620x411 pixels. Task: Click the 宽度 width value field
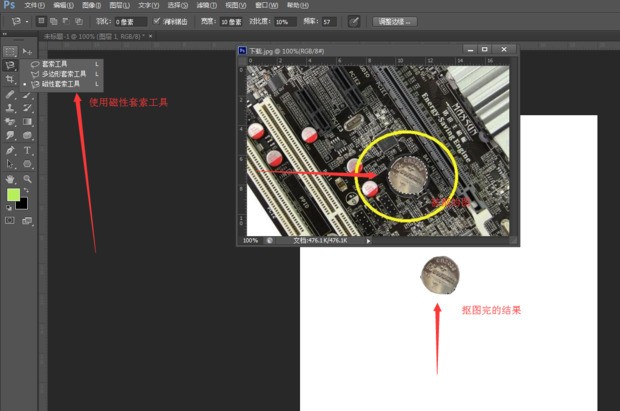pyautogui.click(x=231, y=22)
